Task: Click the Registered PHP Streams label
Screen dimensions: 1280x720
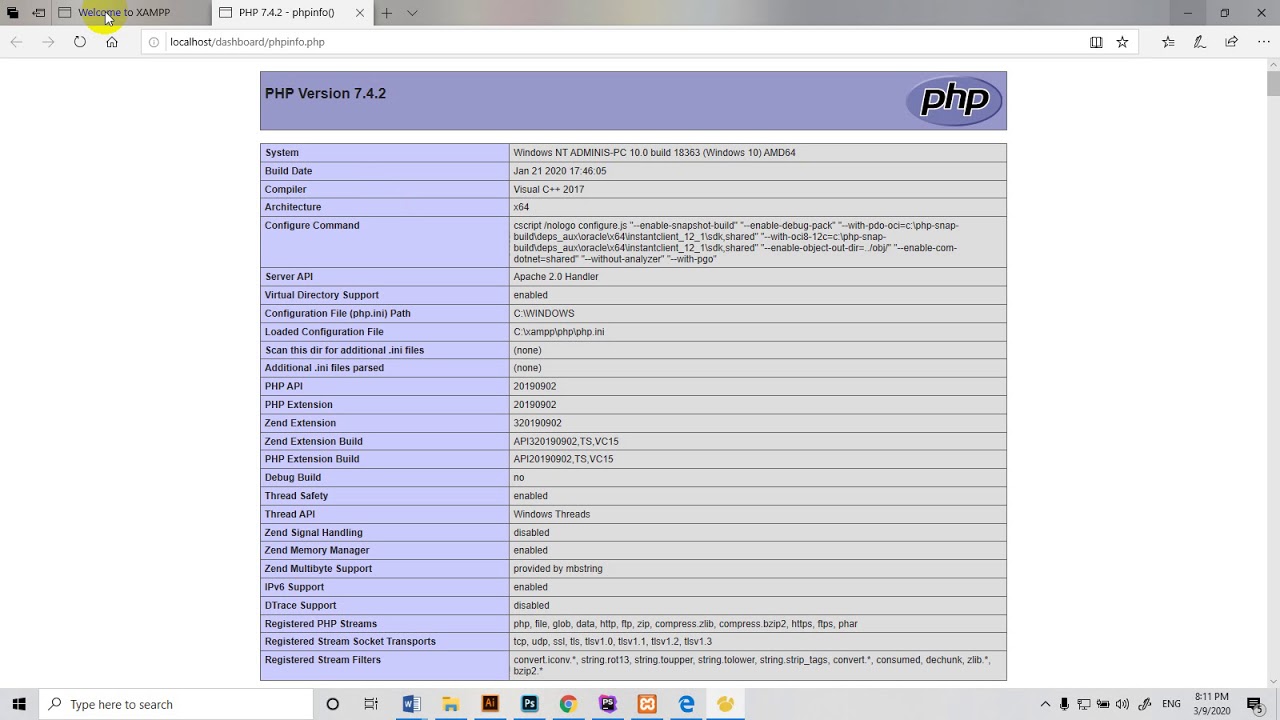Action: [x=321, y=624]
